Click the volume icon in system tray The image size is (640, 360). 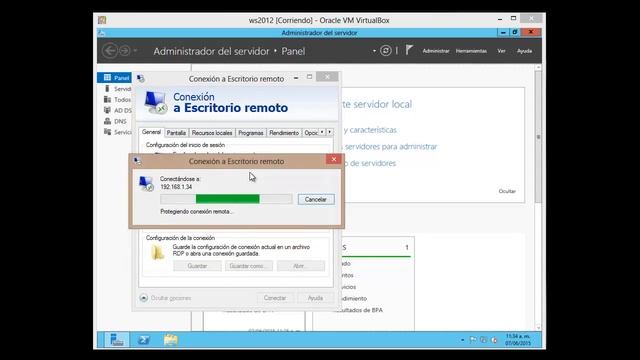pyautogui.click(x=494, y=340)
